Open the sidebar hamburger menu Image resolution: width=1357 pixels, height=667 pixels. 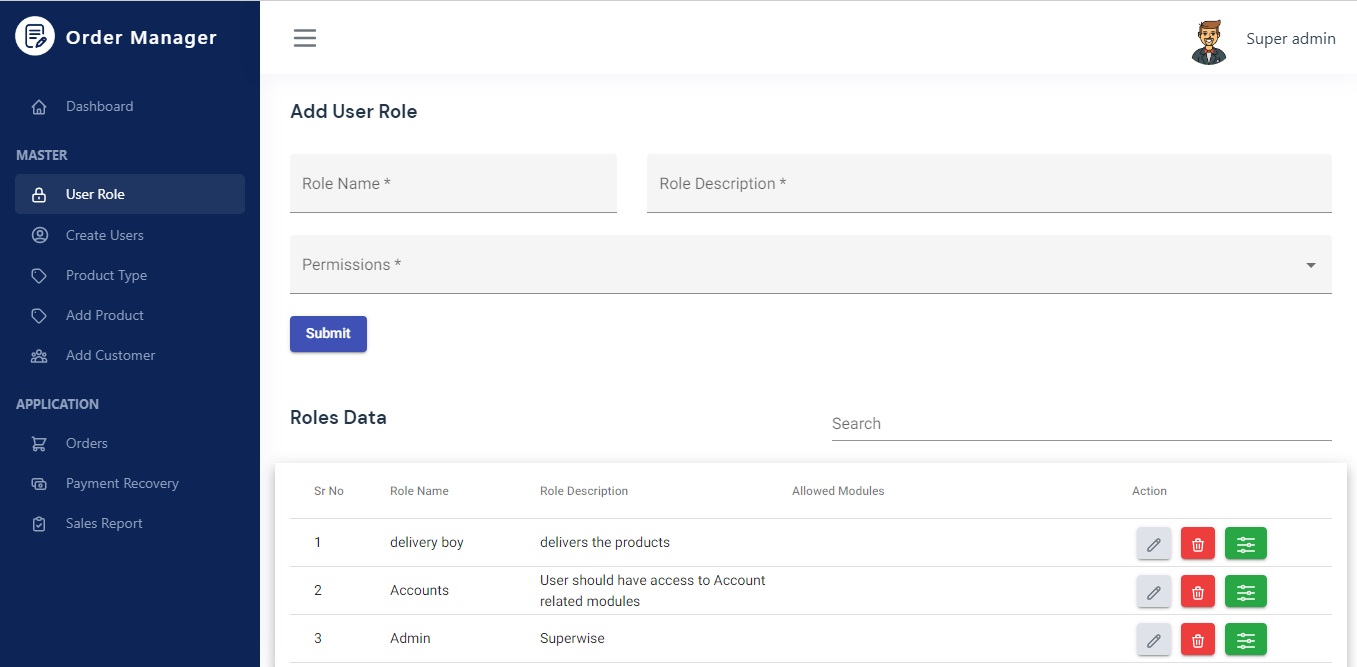click(x=304, y=37)
